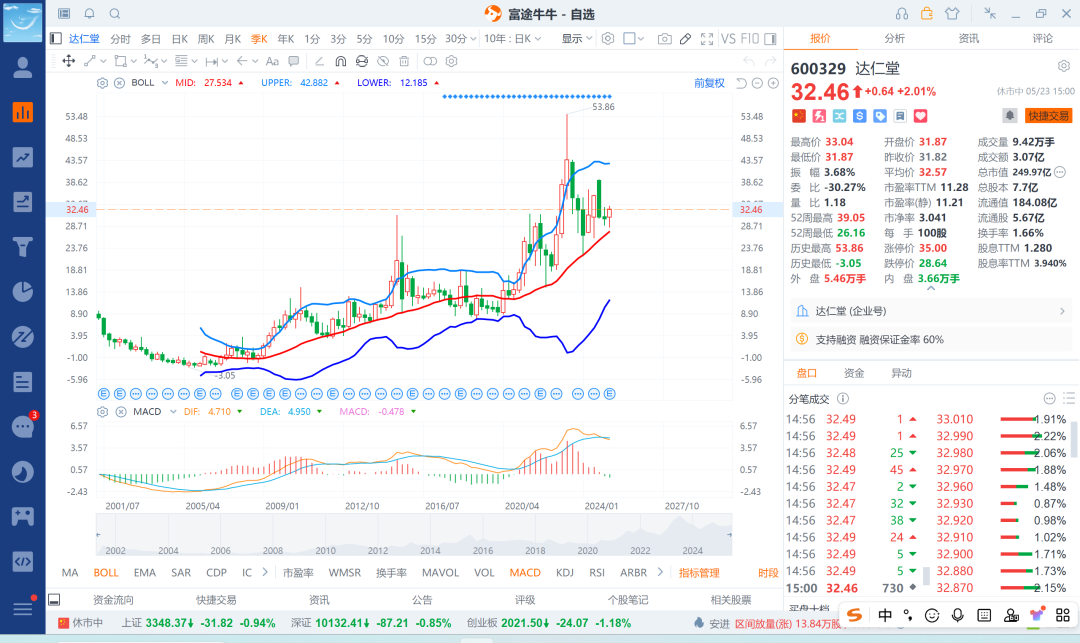Delete drawings with the trash can icon
Screen dimensions: 1080x643
click(x=404, y=61)
